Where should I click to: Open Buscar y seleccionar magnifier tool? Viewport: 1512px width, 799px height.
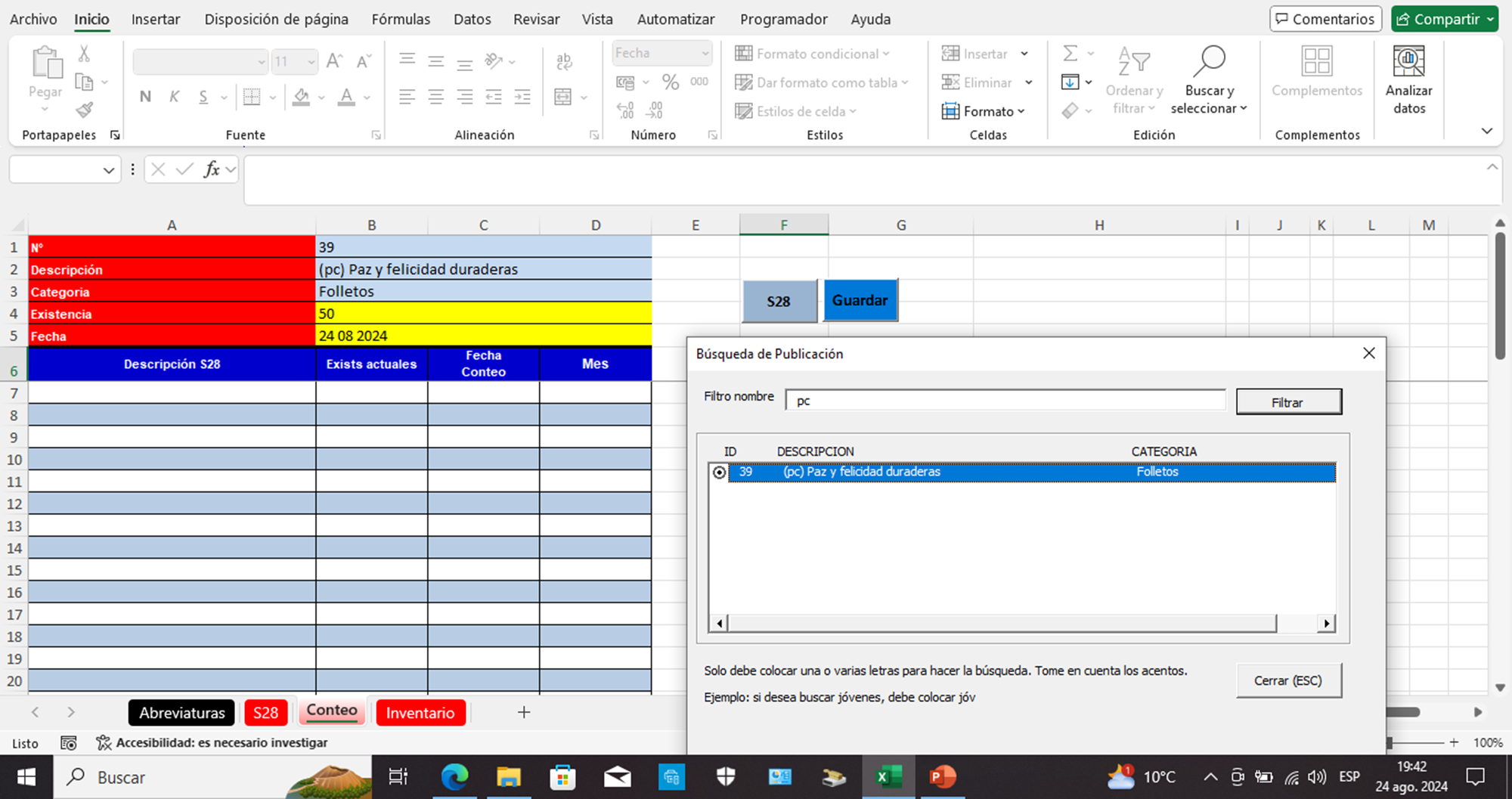click(1208, 62)
